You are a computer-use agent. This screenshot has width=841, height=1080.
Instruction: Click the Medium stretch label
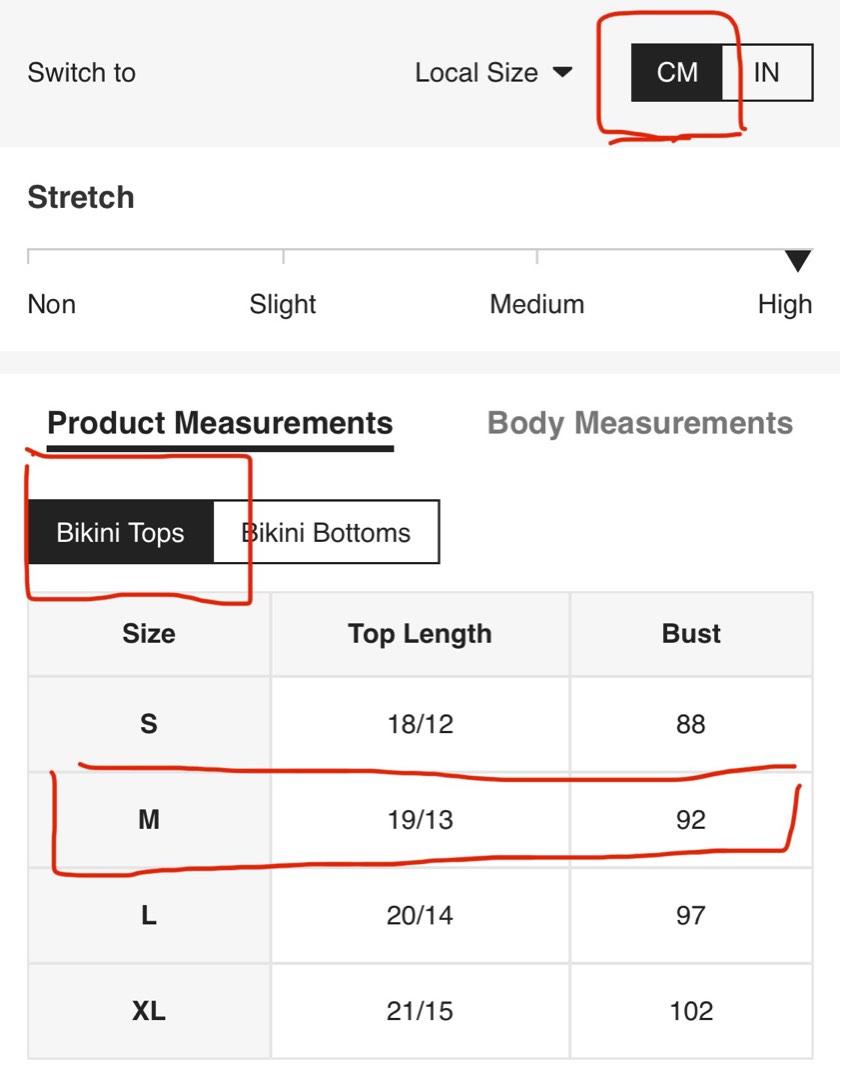(x=537, y=304)
